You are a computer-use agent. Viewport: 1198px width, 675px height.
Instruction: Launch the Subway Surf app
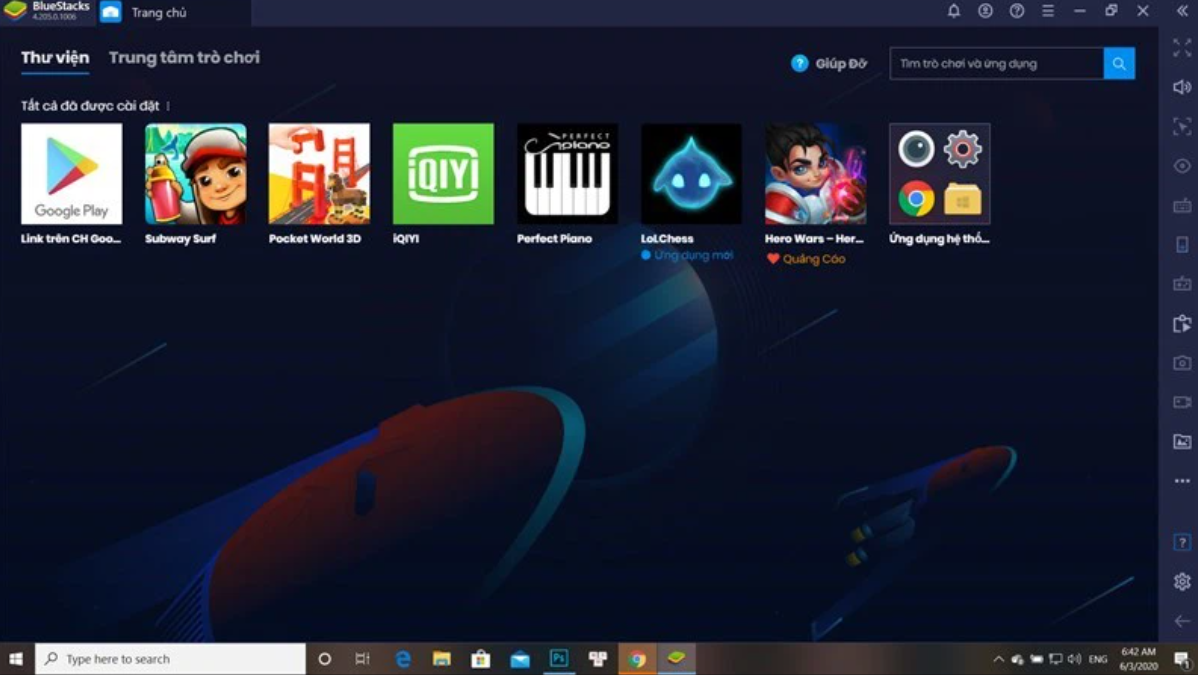coord(195,174)
